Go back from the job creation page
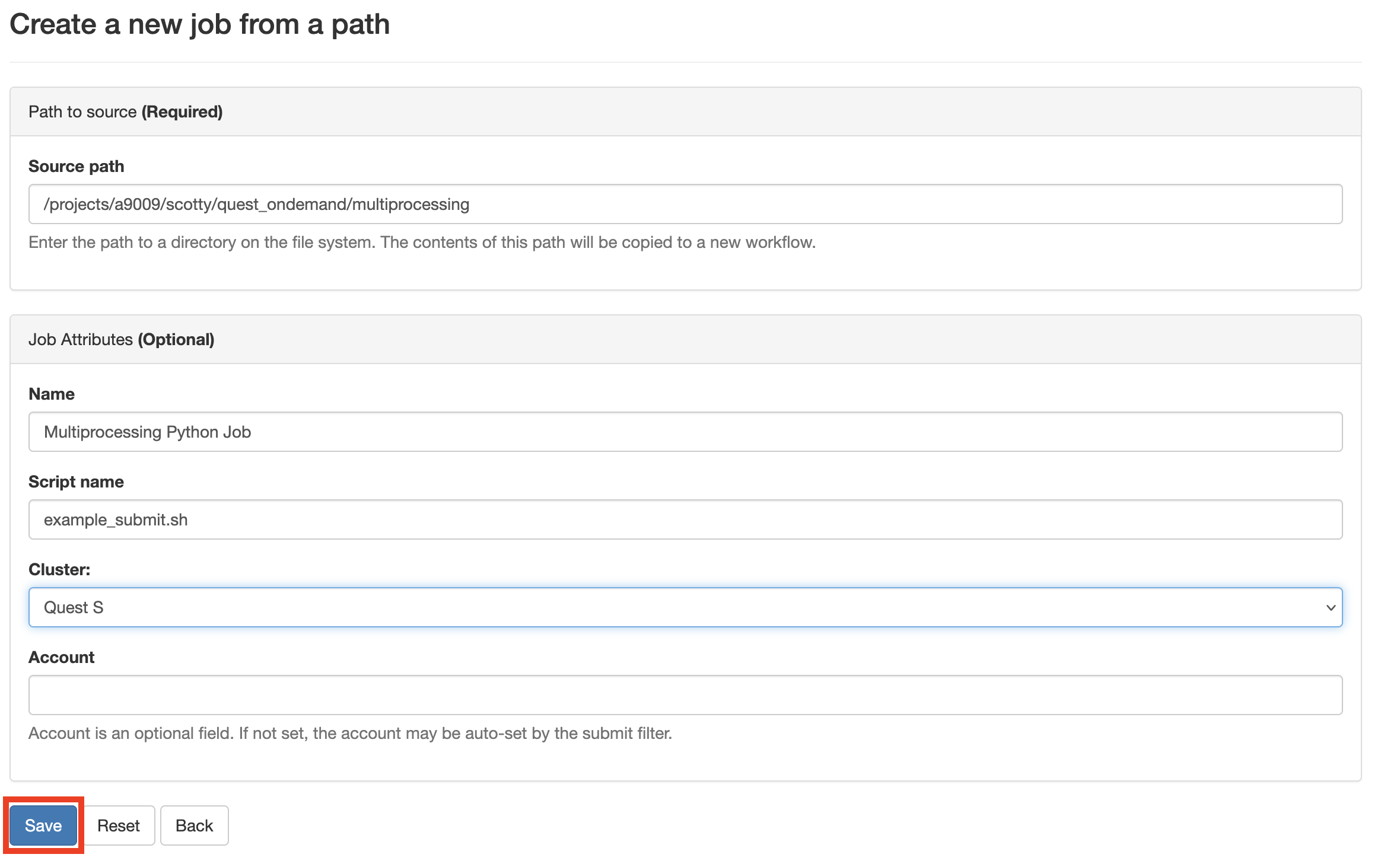This screenshot has height=867, width=1400. (x=194, y=825)
